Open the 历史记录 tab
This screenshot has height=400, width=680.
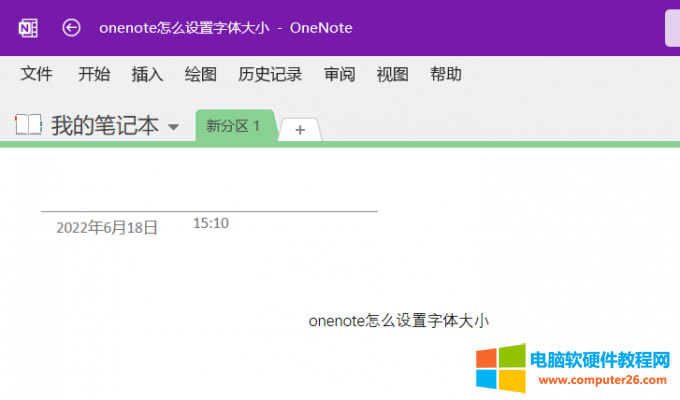[270, 74]
